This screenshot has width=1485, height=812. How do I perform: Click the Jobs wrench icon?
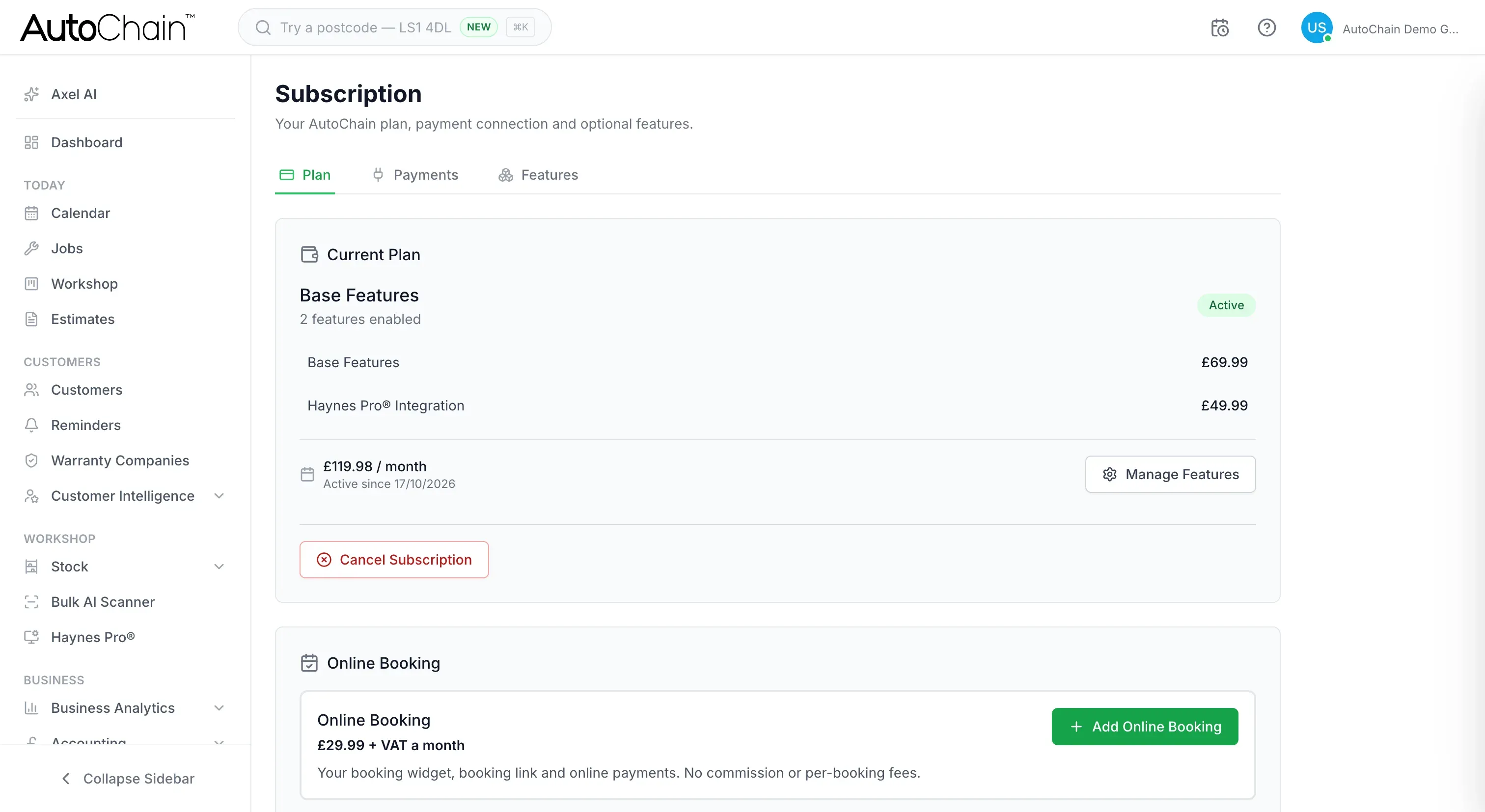pyautogui.click(x=31, y=248)
